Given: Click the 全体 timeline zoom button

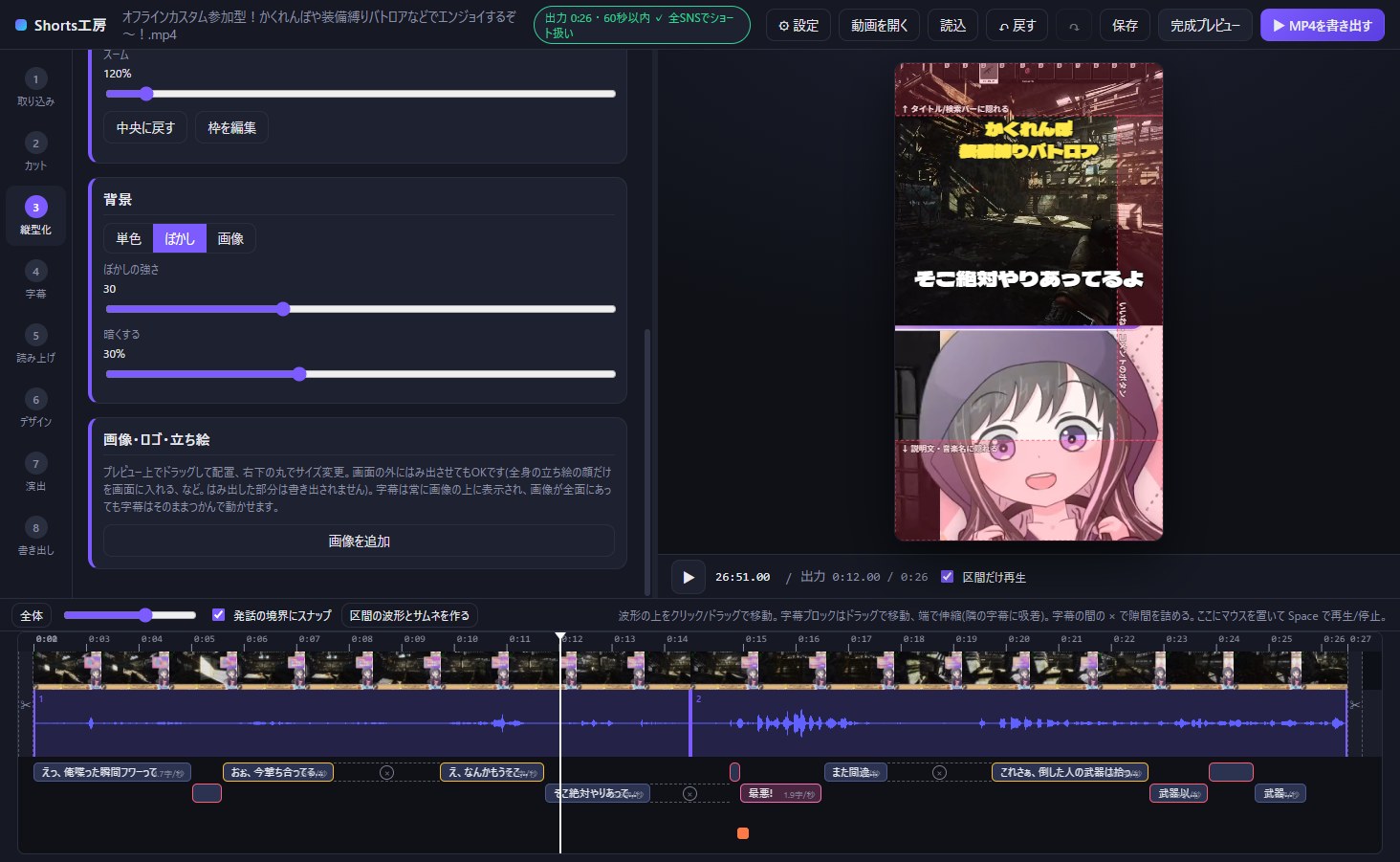Looking at the screenshot, I should (32, 615).
